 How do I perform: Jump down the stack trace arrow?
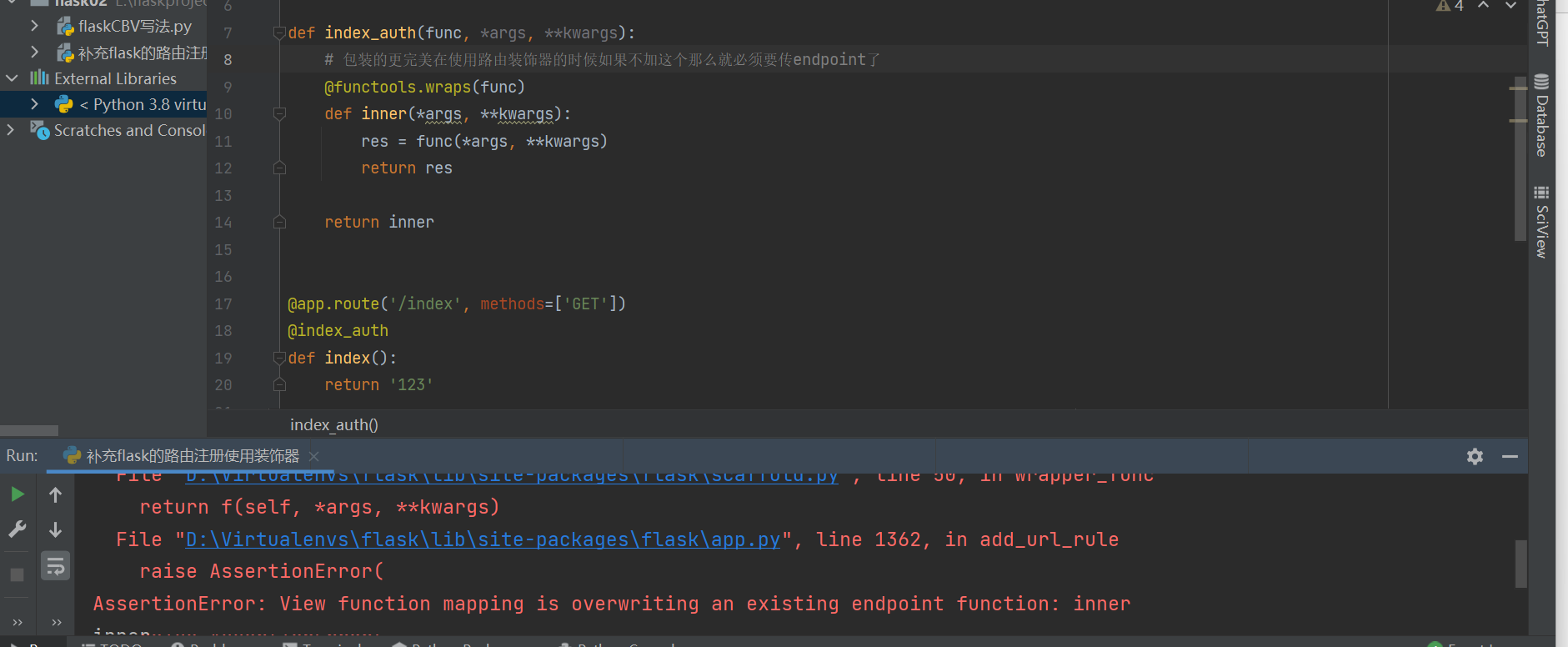click(x=55, y=530)
